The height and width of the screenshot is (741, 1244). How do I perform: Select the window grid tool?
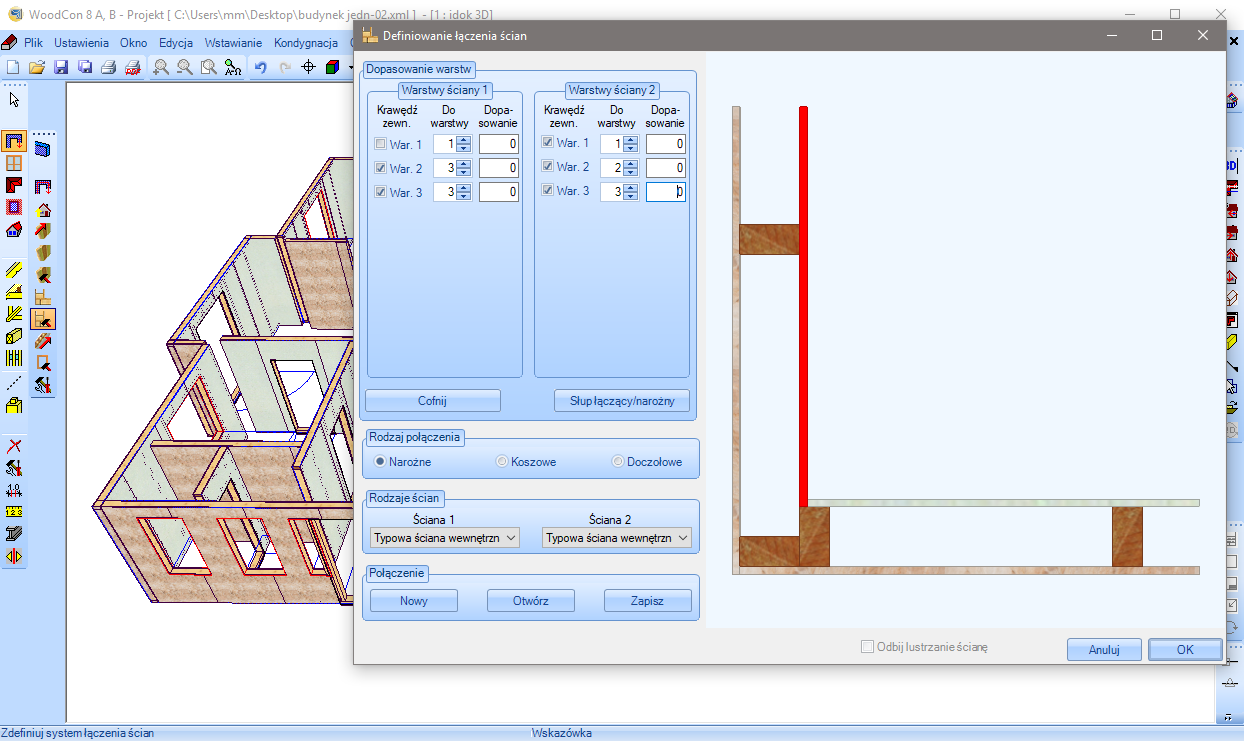pyautogui.click(x=14, y=163)
